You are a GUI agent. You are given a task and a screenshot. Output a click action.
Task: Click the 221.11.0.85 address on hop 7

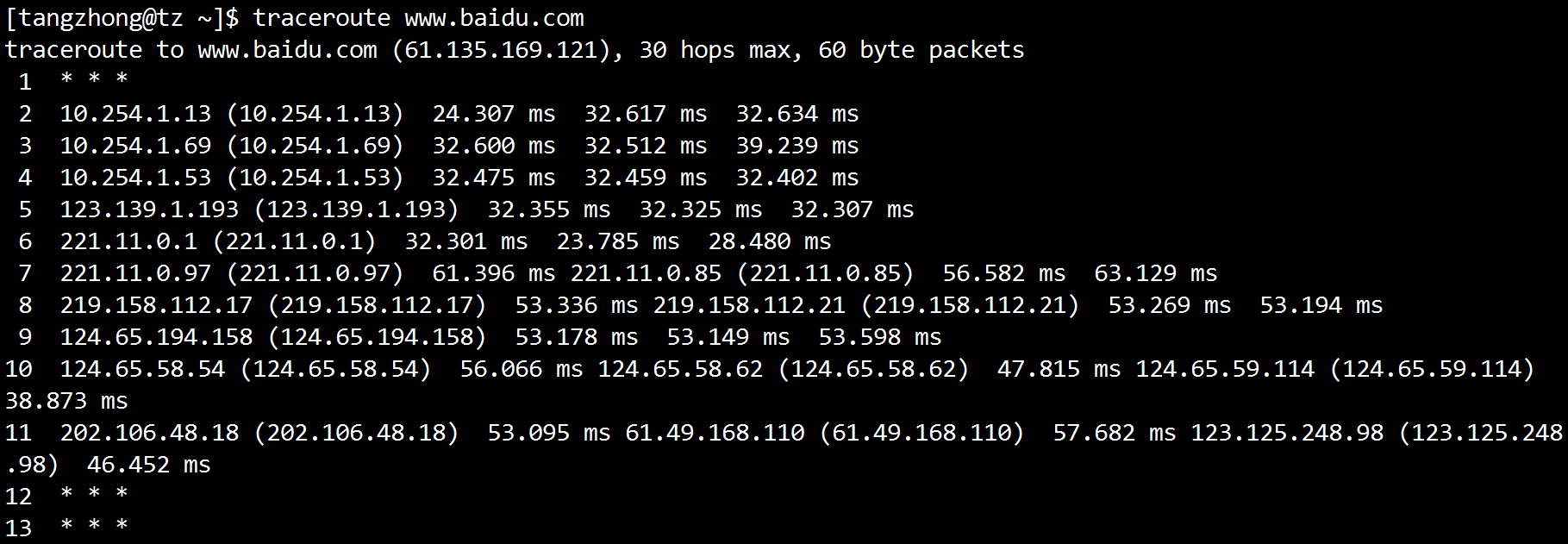point(646,273)
